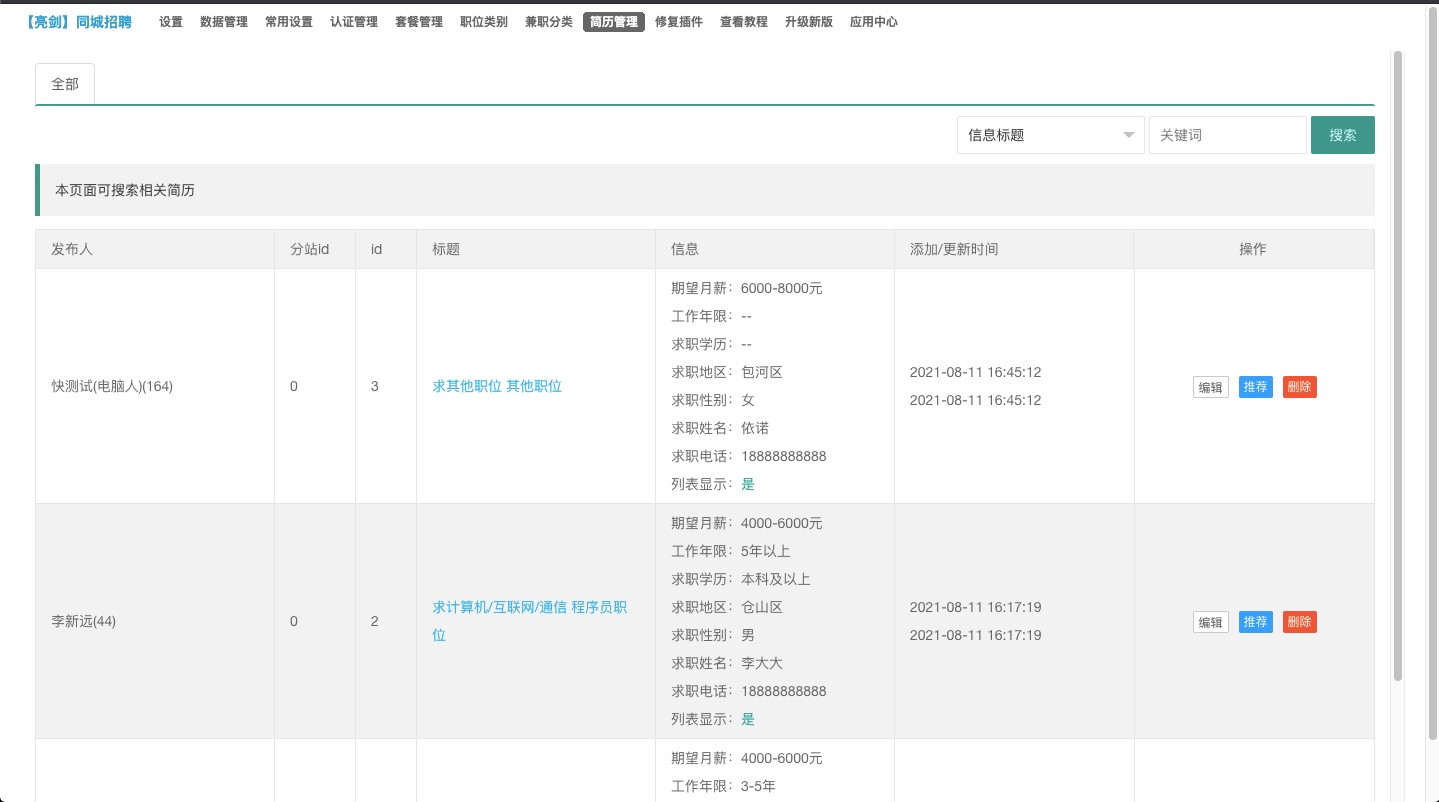Image resolution: width=1439 pixels, height=802 pixels.
Task: Click the text 求职性别：男
Action: 713,635
